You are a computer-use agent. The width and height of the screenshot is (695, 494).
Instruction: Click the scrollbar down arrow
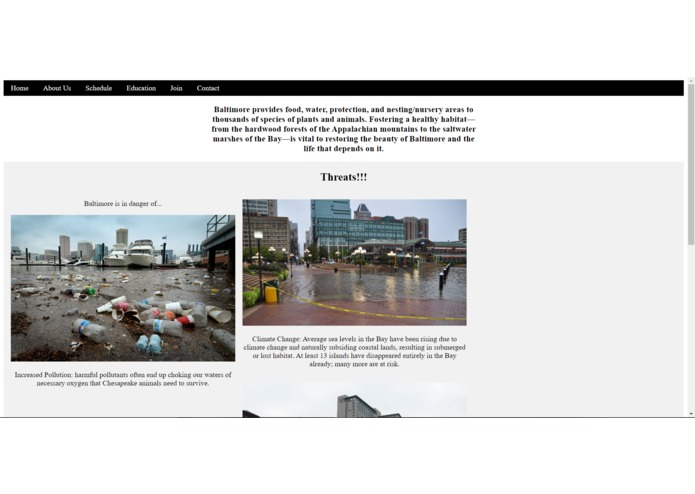tap(691, 413)
